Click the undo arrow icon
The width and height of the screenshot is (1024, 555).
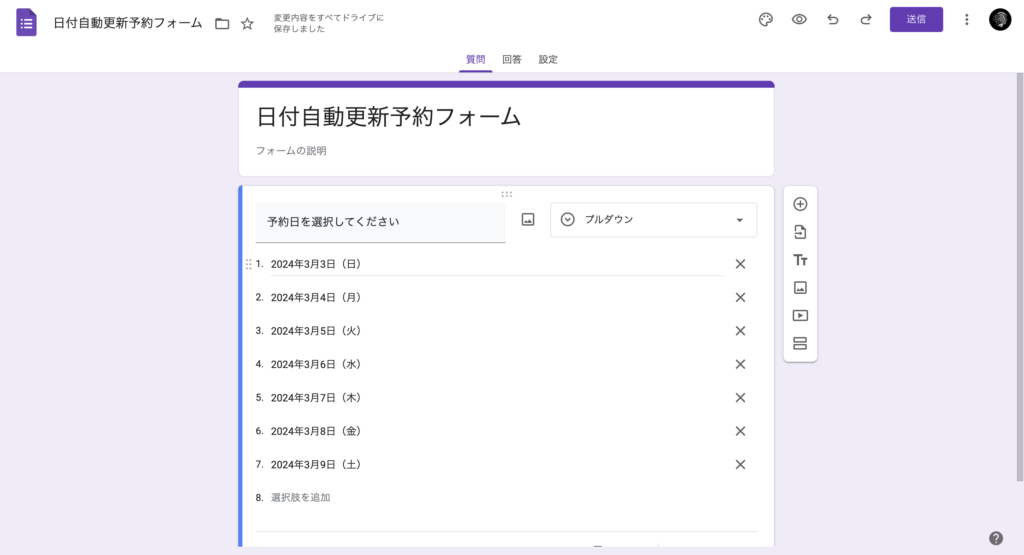pos(832,20)
